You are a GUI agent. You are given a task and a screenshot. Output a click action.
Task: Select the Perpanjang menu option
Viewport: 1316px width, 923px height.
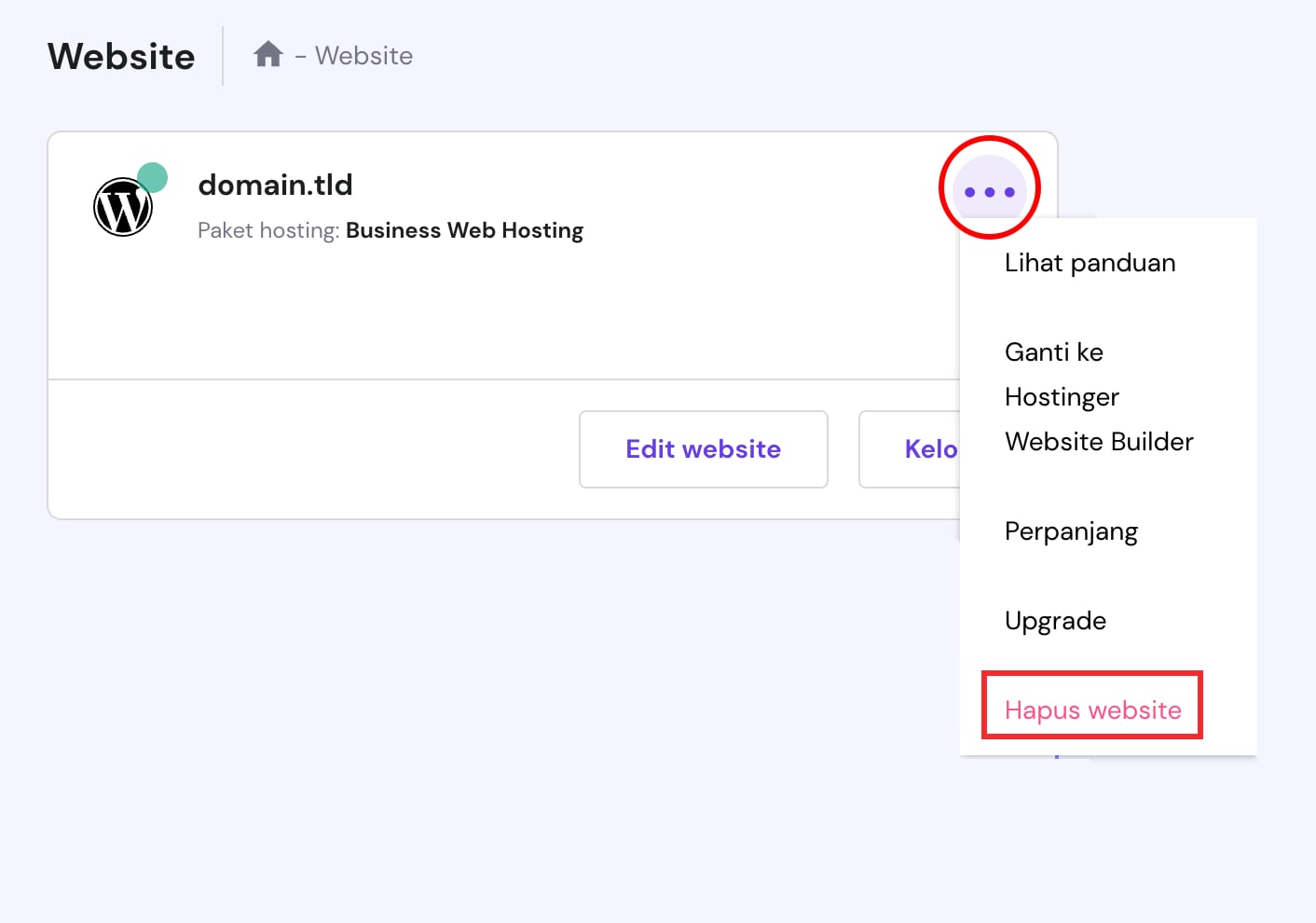pos(1071,531)
